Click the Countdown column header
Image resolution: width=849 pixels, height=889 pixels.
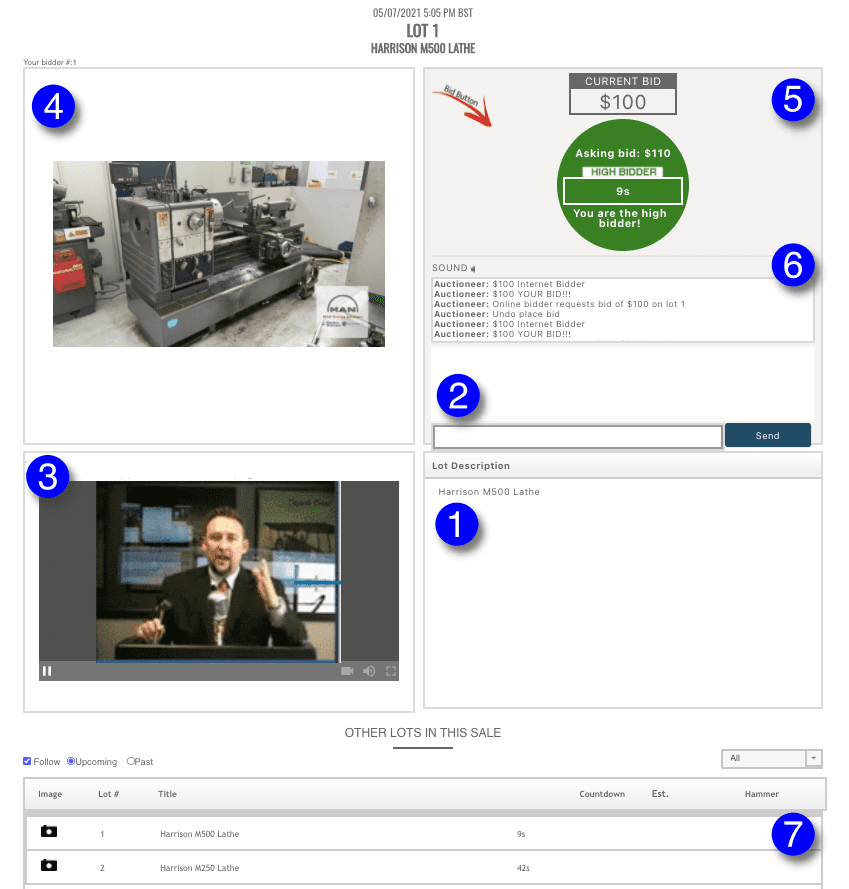tap(602, 793)
